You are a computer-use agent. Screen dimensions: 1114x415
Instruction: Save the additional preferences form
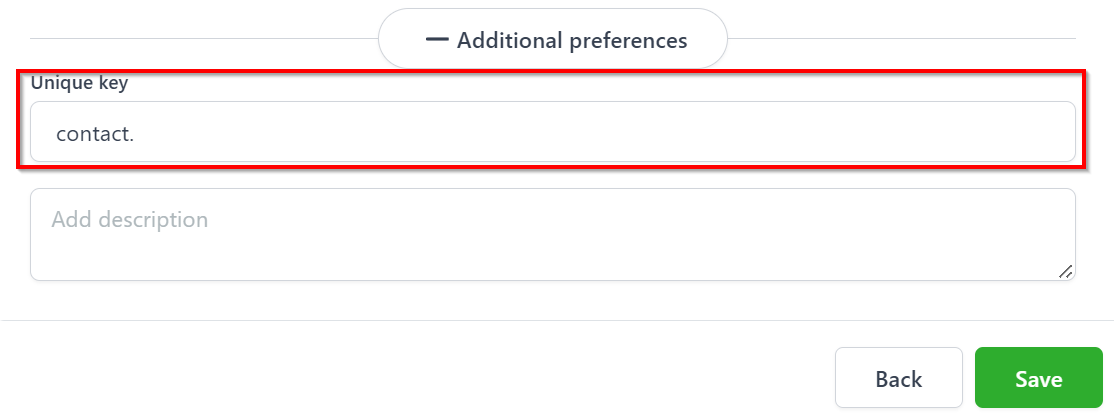pyautogui.click(x=1038, y=379)
